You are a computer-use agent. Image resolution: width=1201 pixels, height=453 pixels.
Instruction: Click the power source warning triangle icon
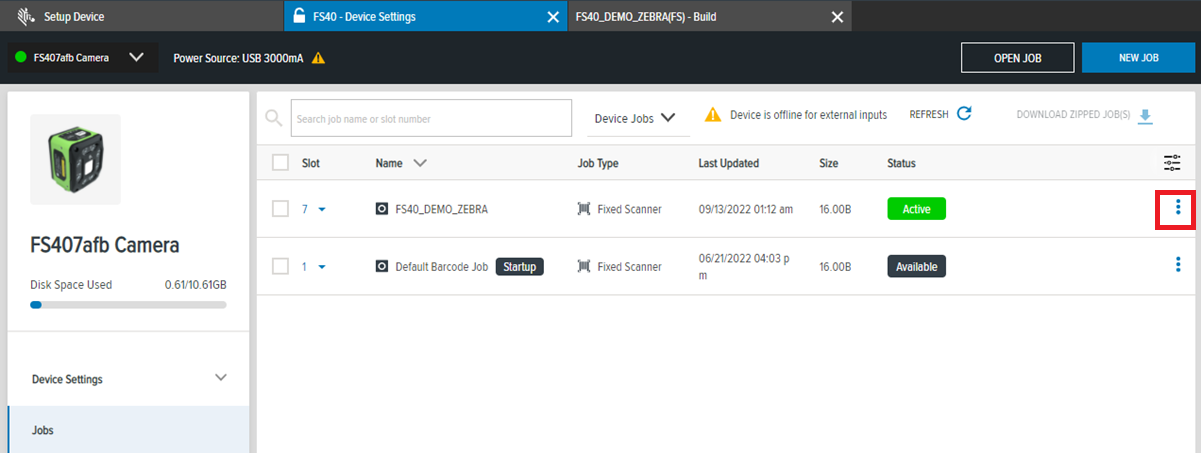point(318,58)
